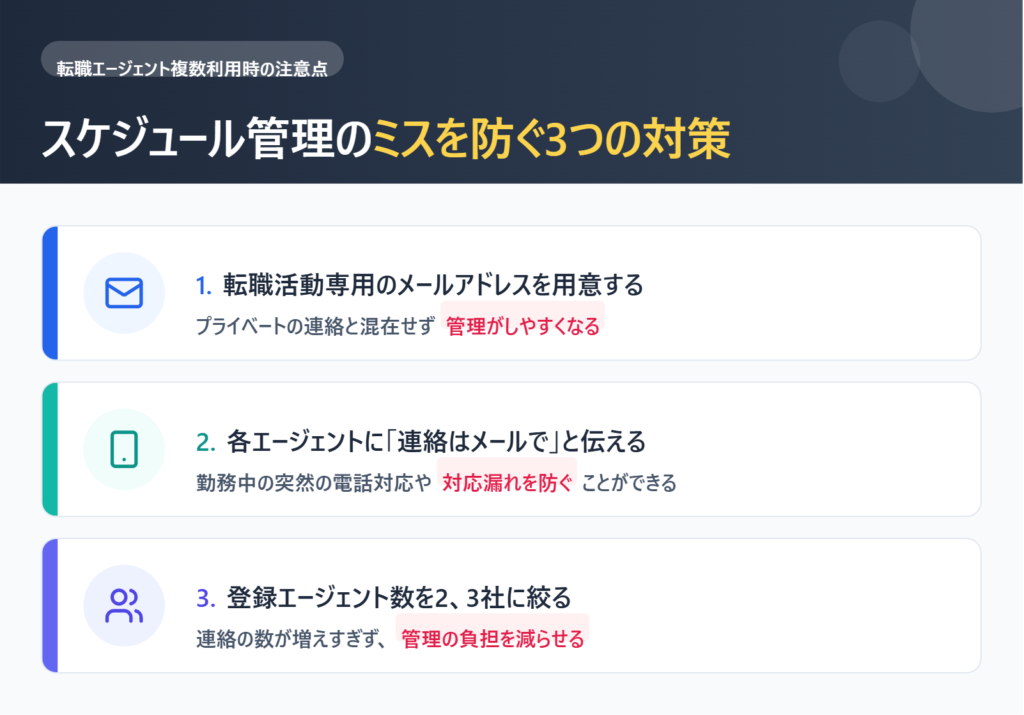Select heading 転職活動専用のメールアドレスを用意する
The width and height of the screenshot is (1024, 715).
(433, 285)
